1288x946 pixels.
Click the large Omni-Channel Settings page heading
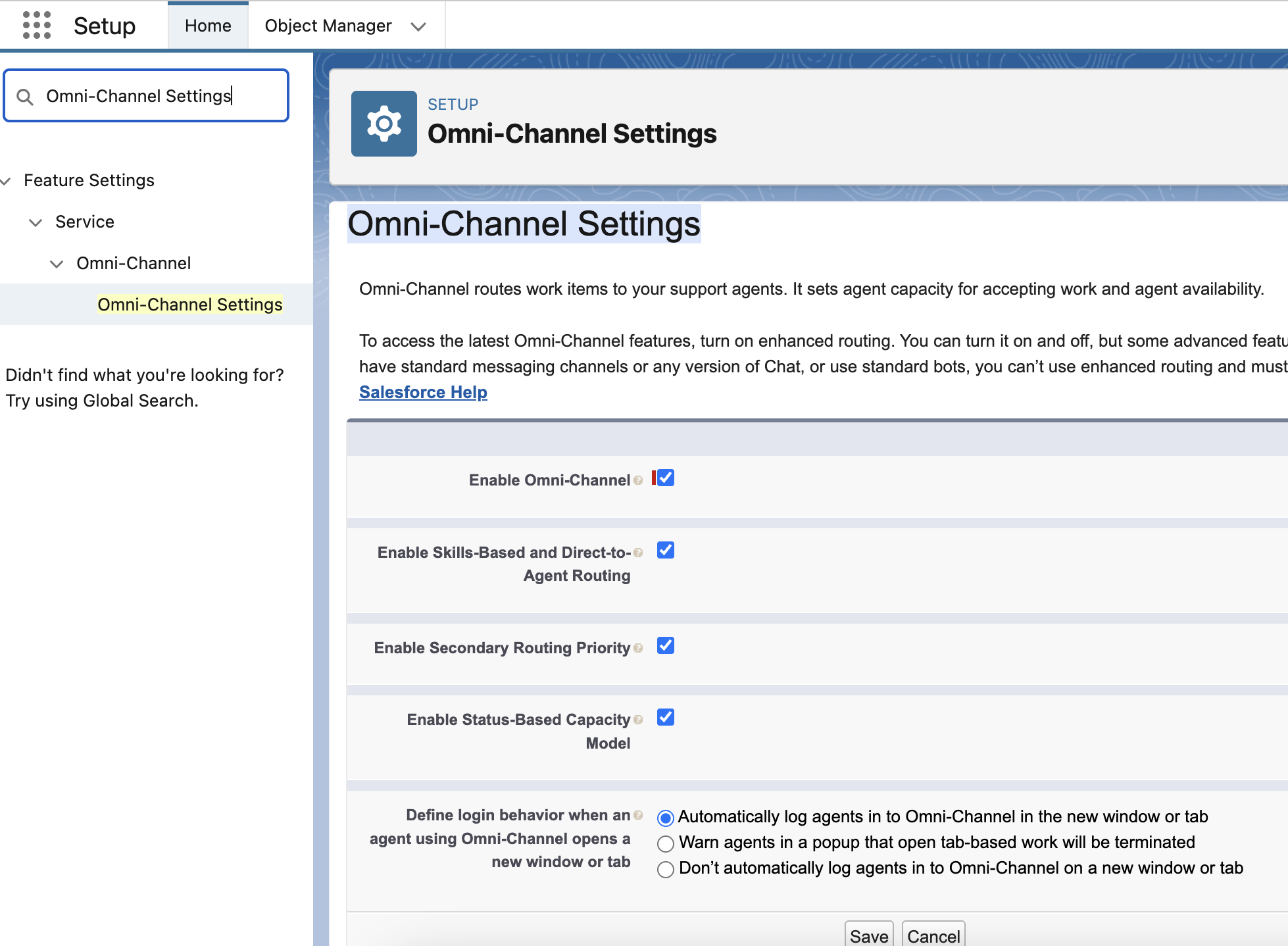coord(524,224)
